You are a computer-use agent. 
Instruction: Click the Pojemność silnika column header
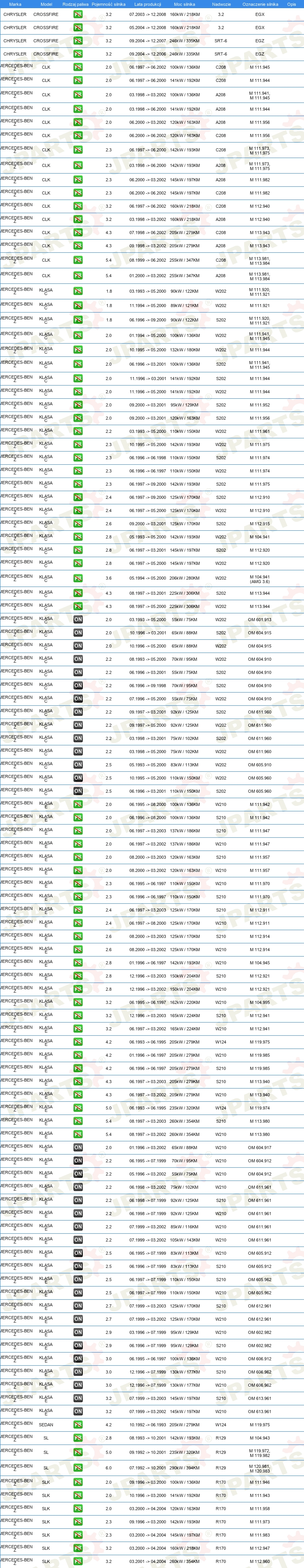click(x=108, y=4)
